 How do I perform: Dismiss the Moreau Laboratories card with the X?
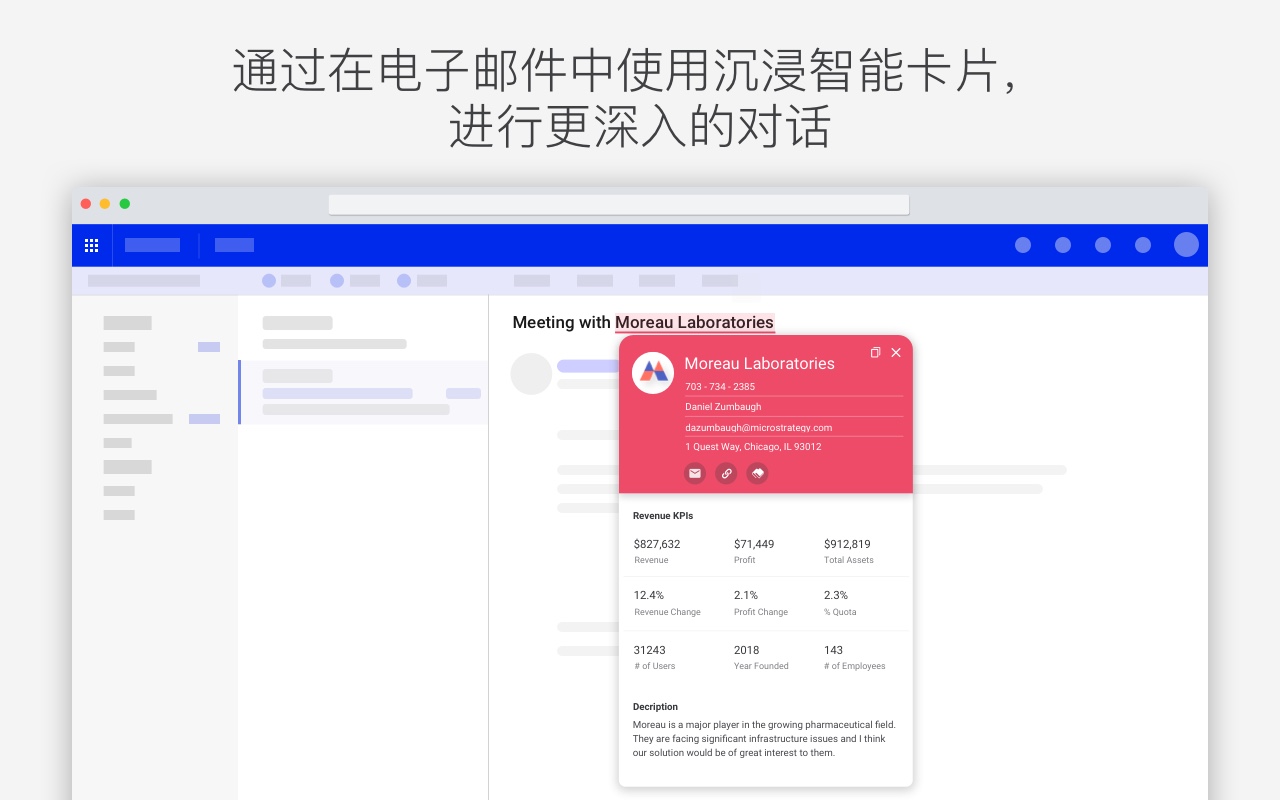896,352
